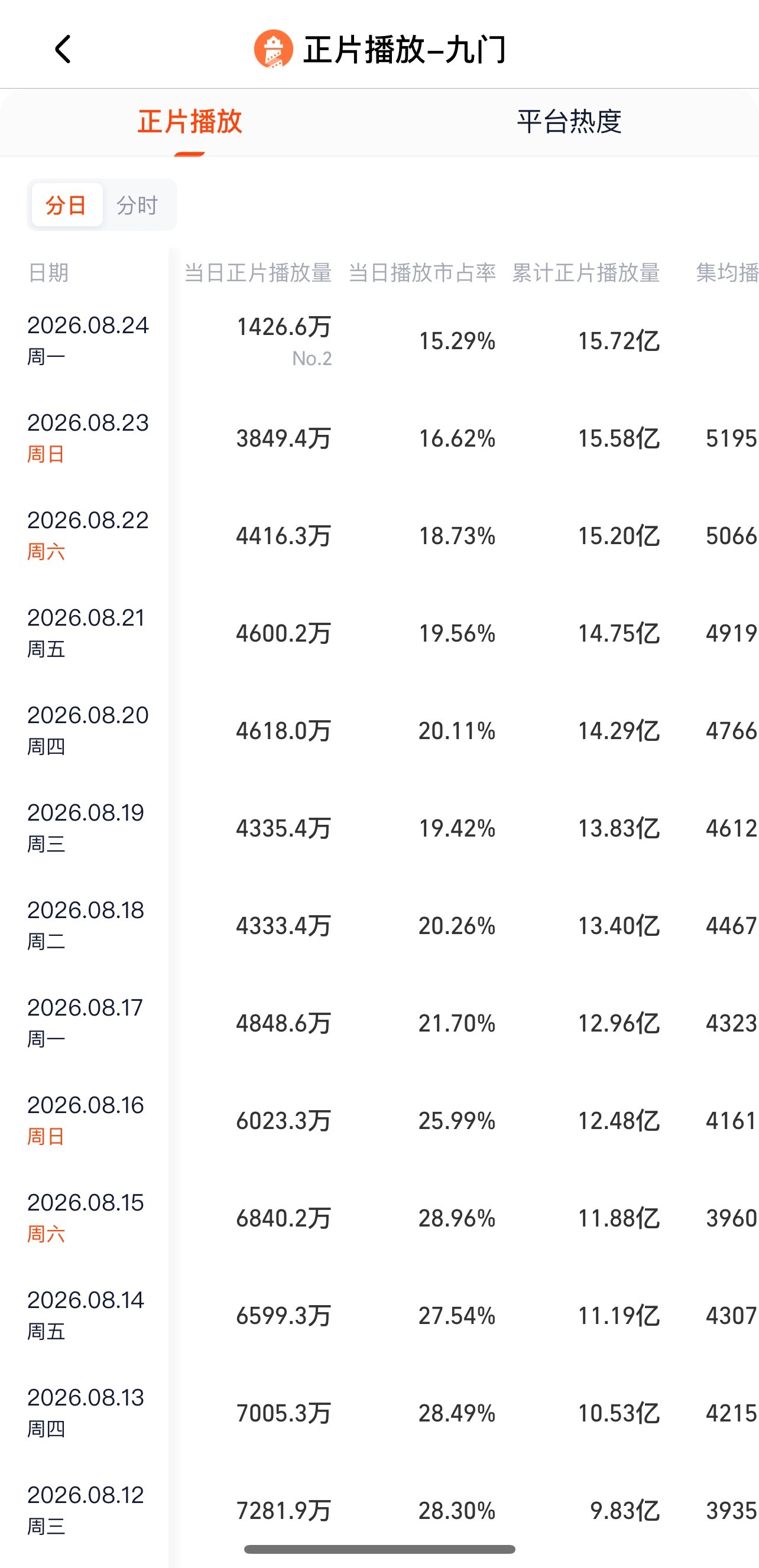Tap the 当日播放市占率 column header

[x=421, y=273]
